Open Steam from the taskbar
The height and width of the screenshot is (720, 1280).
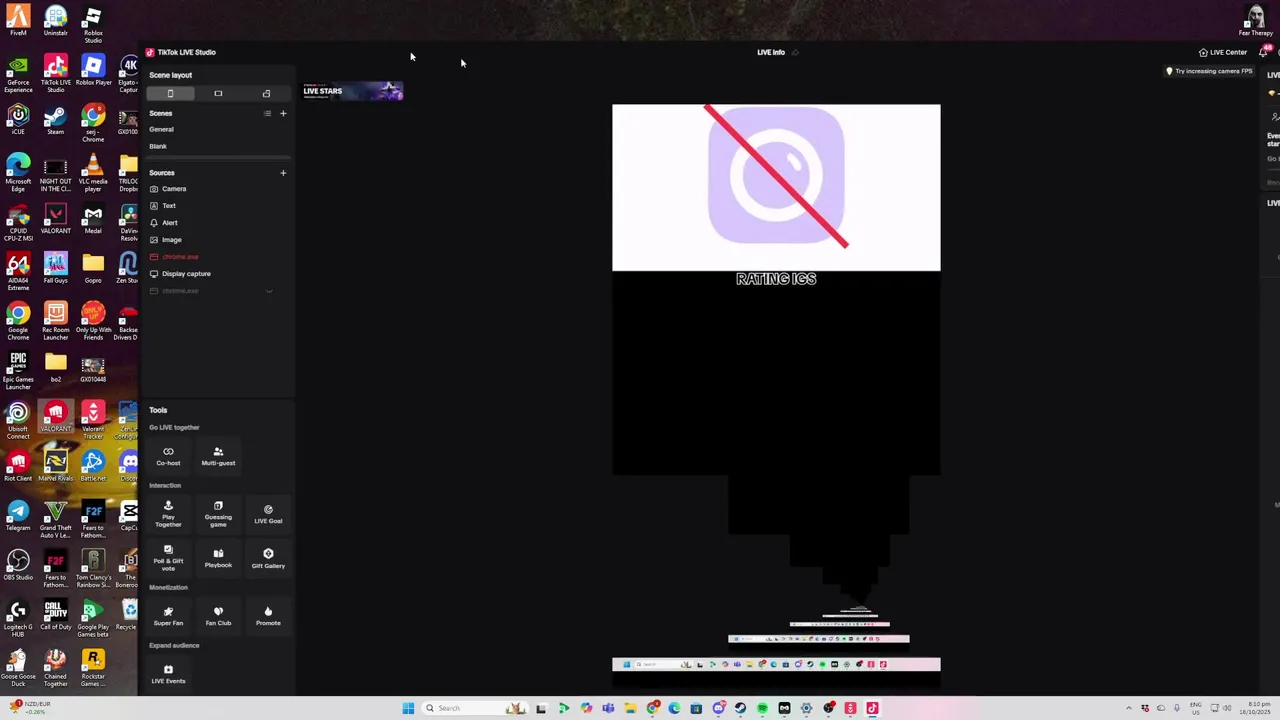pos(740,708)
